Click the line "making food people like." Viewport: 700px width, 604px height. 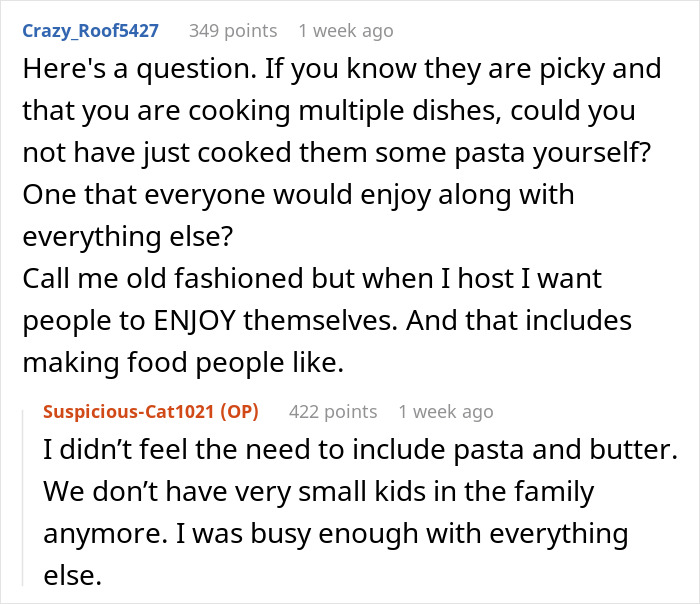click(x=183, y=366)
